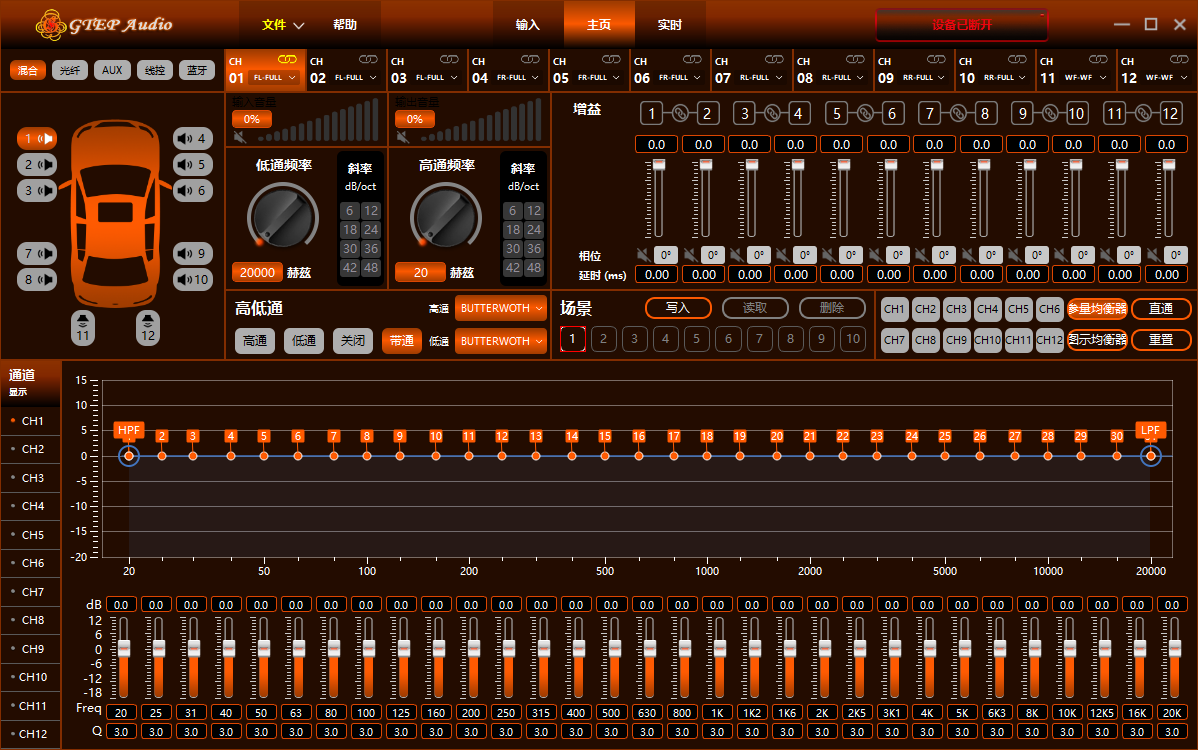Expand the CH 01 FL-FULL channel type dropdown

click(274, 77)
